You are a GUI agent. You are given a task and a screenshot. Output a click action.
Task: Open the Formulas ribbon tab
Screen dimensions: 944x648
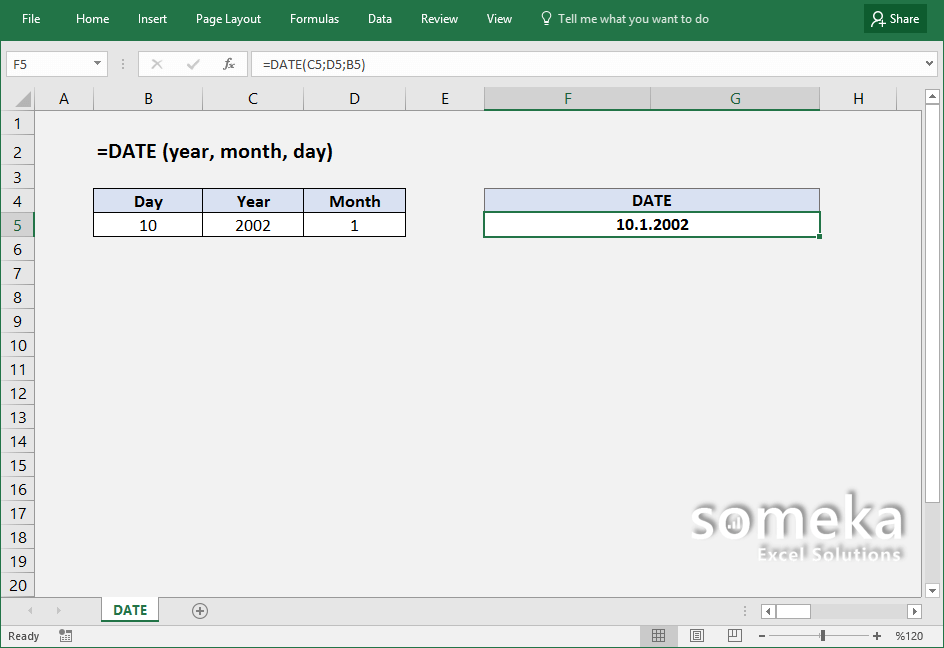[x=314, y=19]
